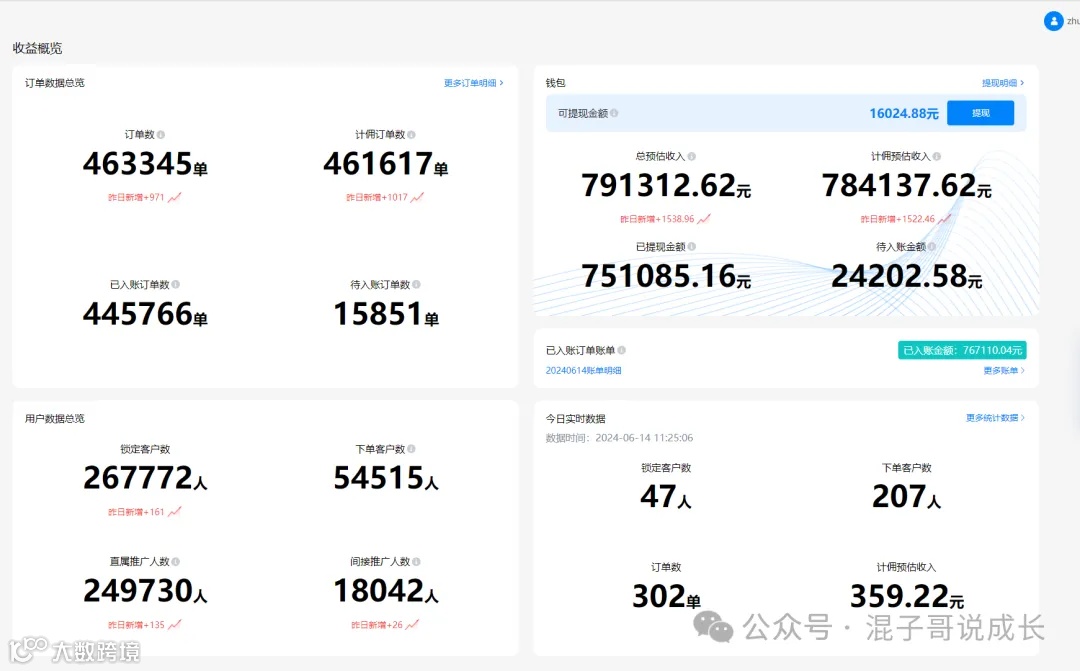
Task: Click info icon beside 待入账金额
Action: pyautogui.click(x=932, y=246)
